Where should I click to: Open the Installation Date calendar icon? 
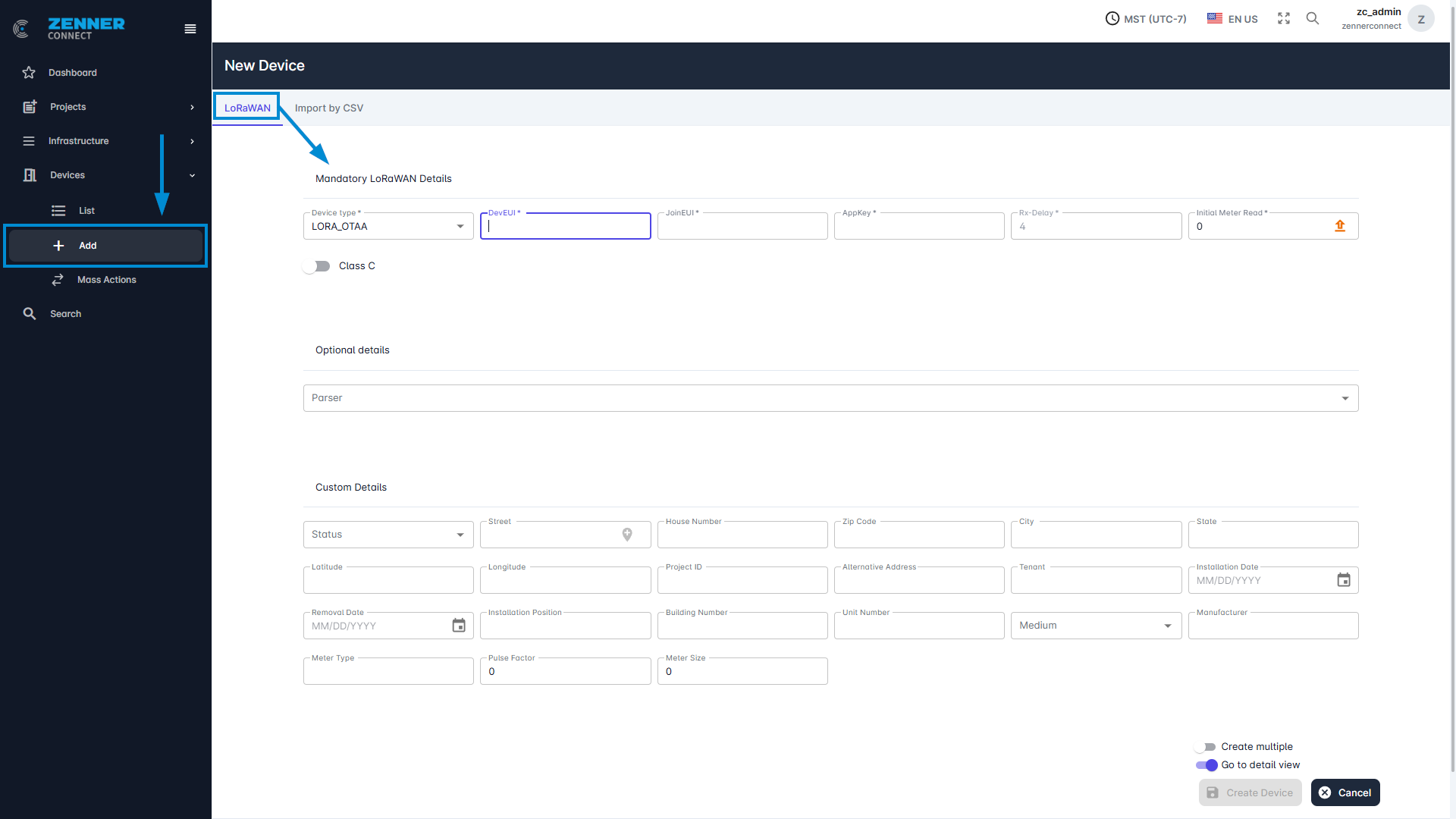(1344, 580)
